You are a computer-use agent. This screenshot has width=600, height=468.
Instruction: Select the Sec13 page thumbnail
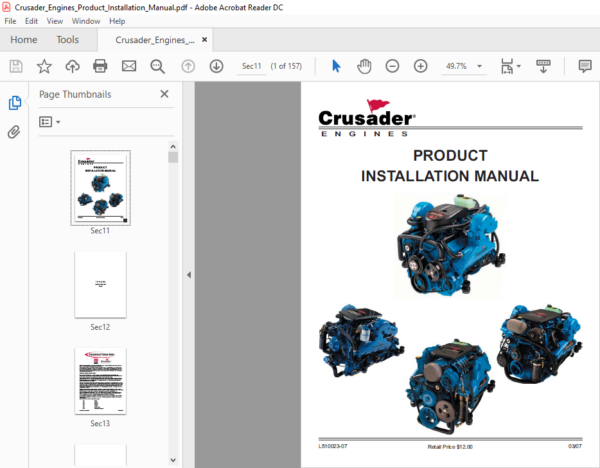tap(100, 381)
